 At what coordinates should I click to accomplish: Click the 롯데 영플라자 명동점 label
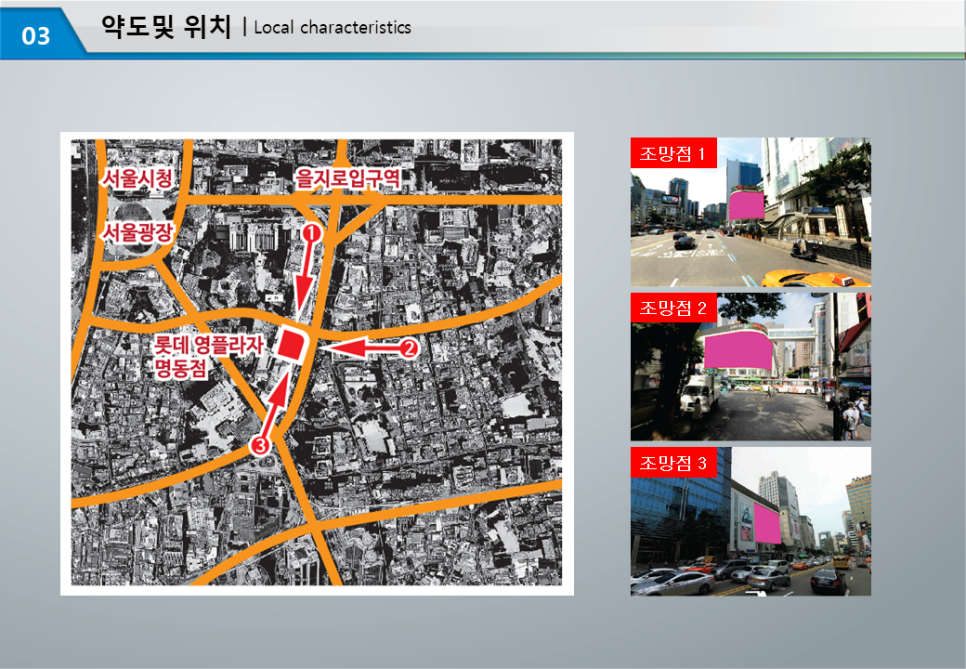coord(208,357)
